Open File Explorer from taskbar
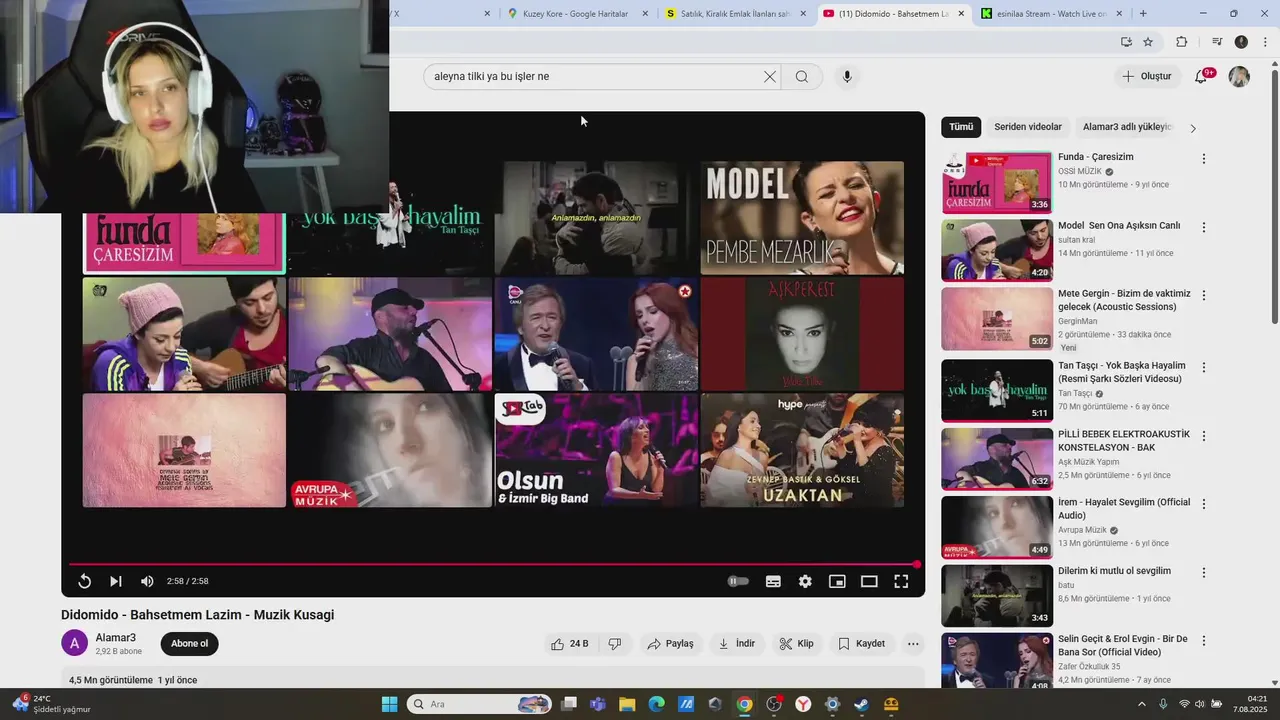Image resolution: width=1280 pixels, height=720 pixels. (627, 704)
